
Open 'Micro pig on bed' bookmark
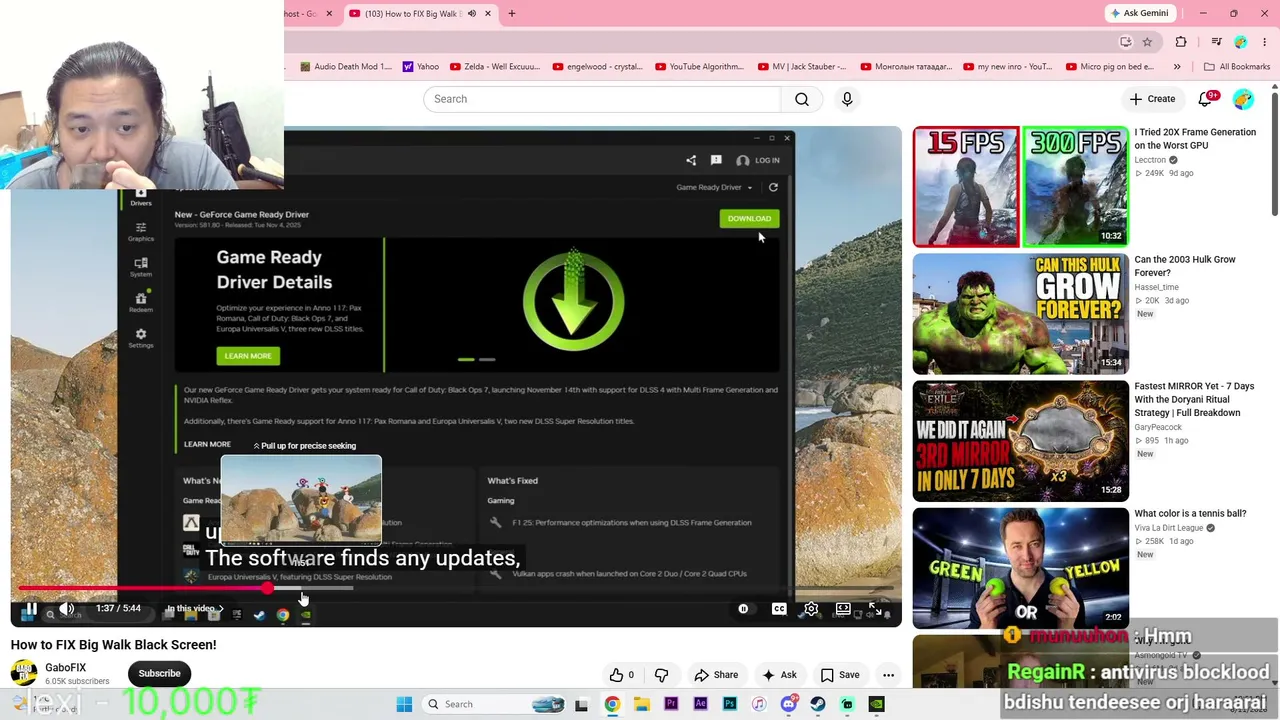(x=1110, y=67)
